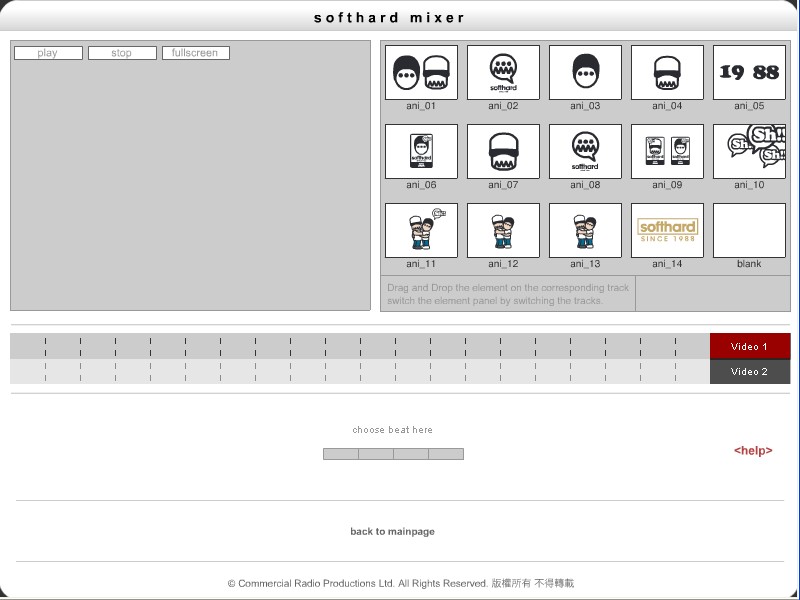This screenshot has width=800, height=600.
Task: Switch to the Video 2 track
Action: click(750, 371)
